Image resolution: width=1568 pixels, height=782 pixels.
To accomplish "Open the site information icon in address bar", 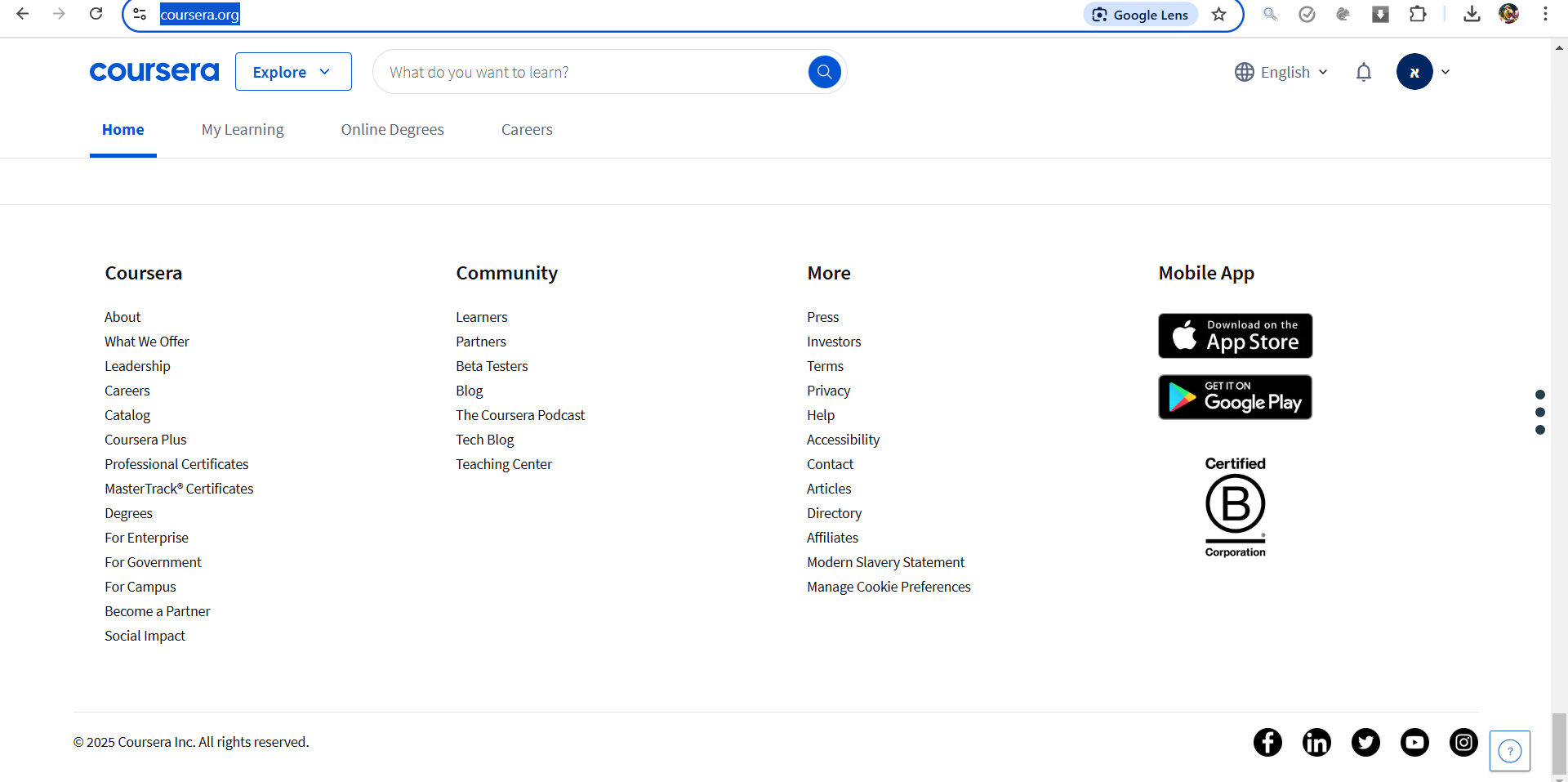I will tap(140, 14).
